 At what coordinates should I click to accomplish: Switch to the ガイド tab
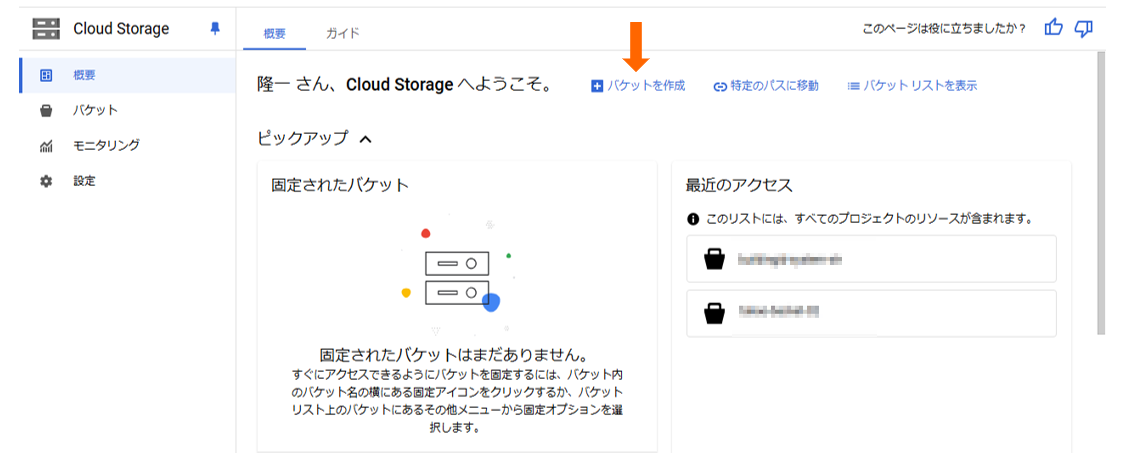point(342,33)
